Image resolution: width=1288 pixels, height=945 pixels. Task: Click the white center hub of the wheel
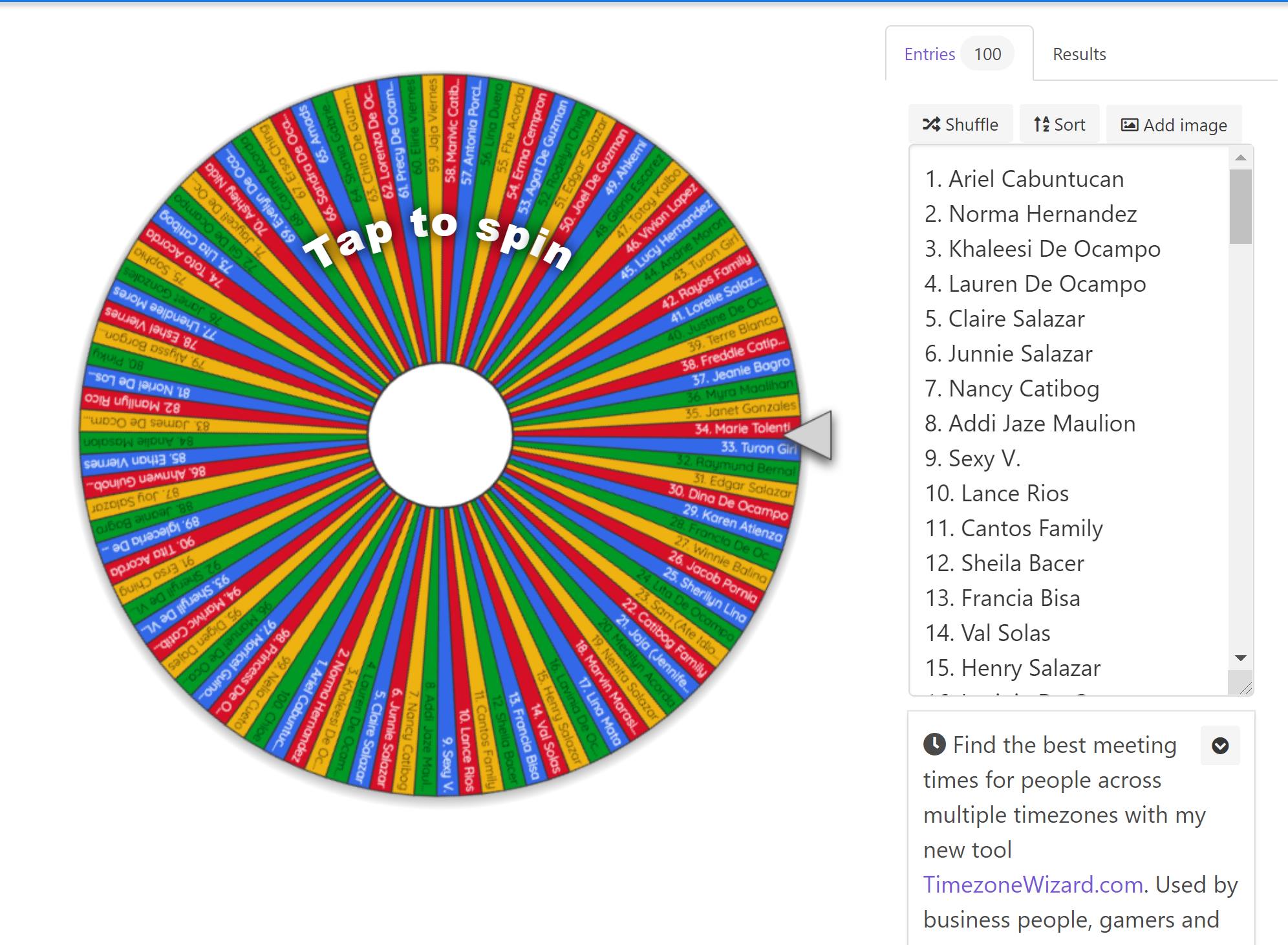click(x=440, y=435)
